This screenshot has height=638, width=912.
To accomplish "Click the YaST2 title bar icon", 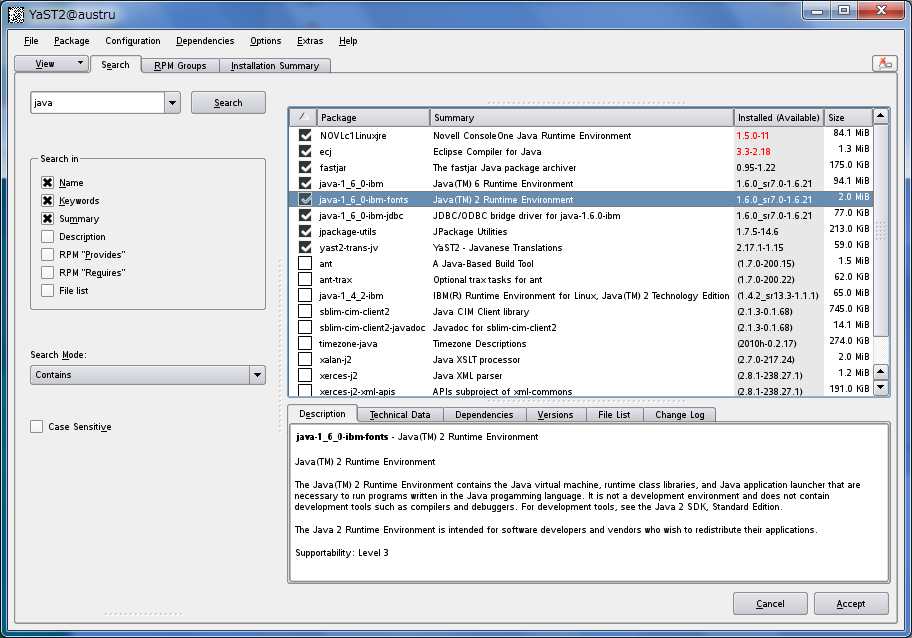I will coord(16,14).
